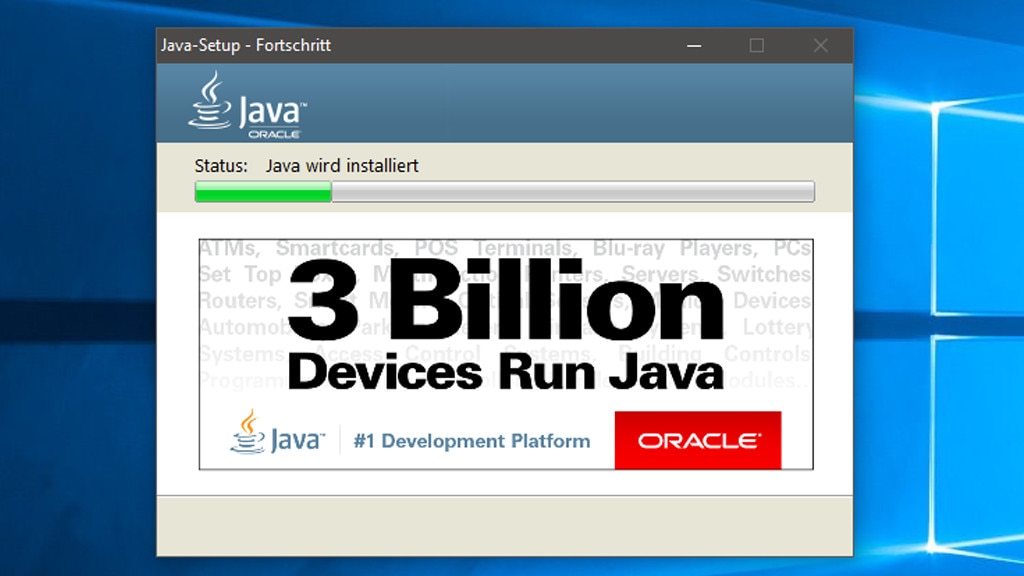Viewport: 1024px width, 576px height.
Task: Click 'Lottery' in the faded banner text
Action: (x=777, y=327)
